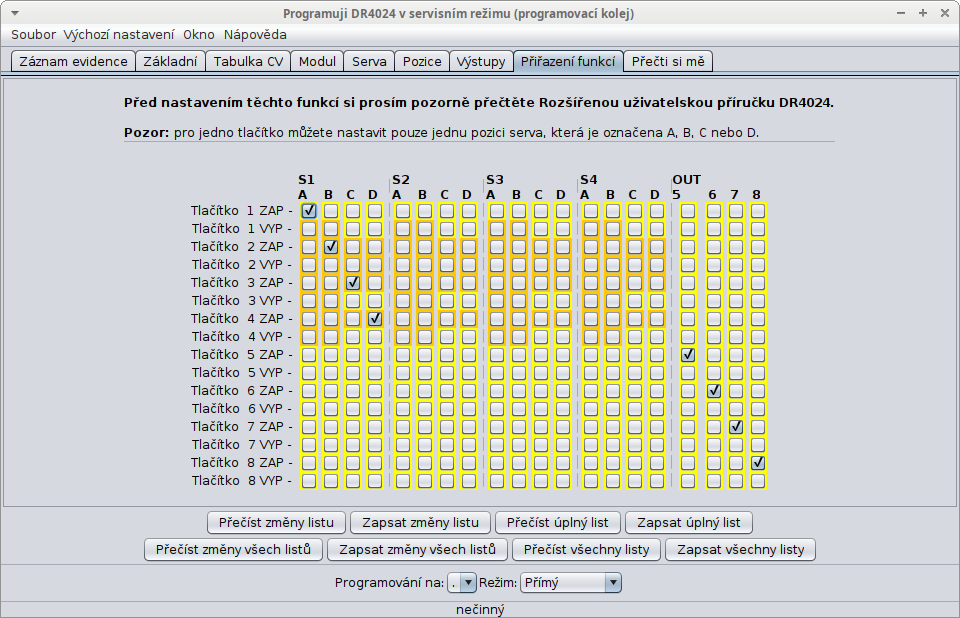
Task: Open the Soubor menu
Action: click(33, 34)
